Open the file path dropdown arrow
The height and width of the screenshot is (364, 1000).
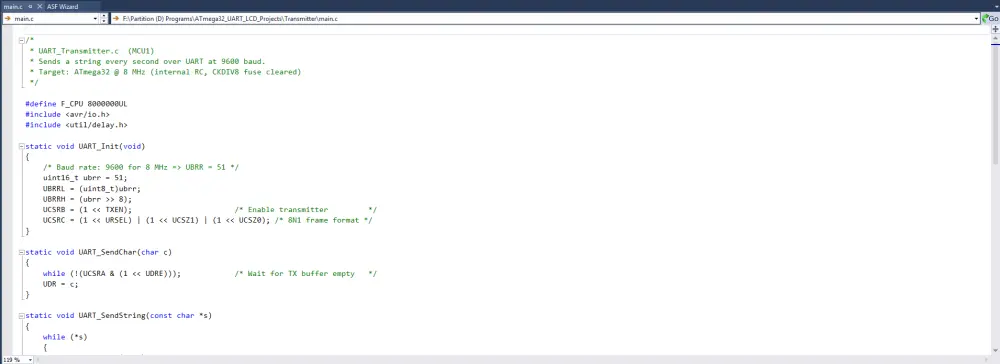coord(976,19)
